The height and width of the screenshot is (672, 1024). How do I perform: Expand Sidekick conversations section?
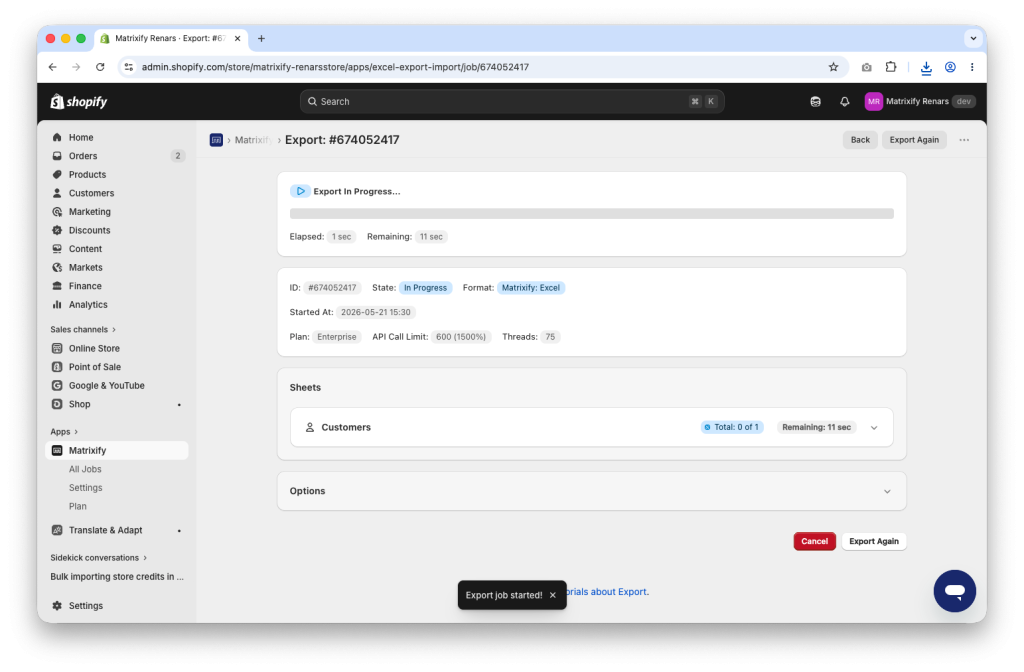coord(99,558)
